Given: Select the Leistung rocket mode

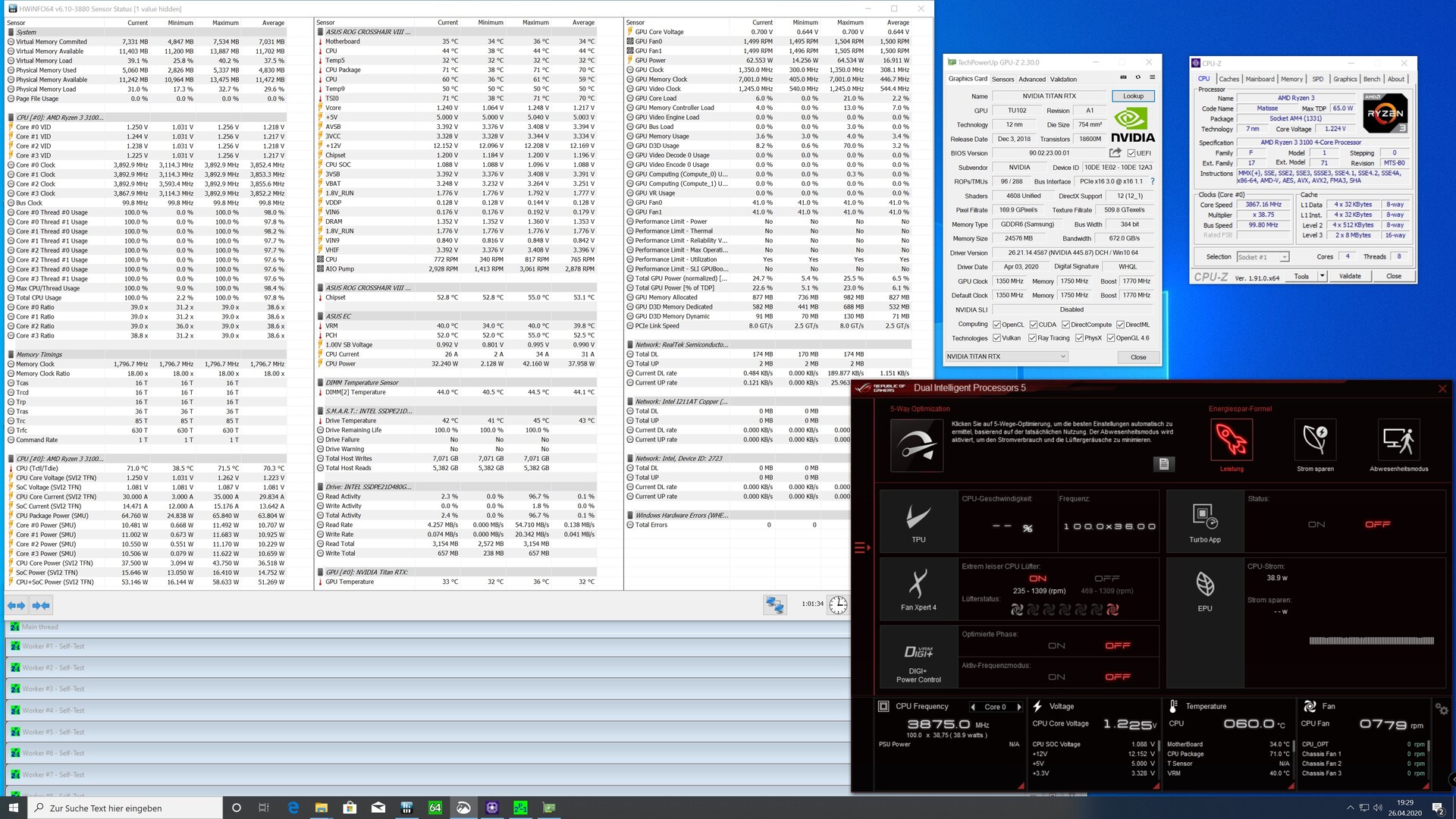Looking at the screenshot, I should point(1232,440).
